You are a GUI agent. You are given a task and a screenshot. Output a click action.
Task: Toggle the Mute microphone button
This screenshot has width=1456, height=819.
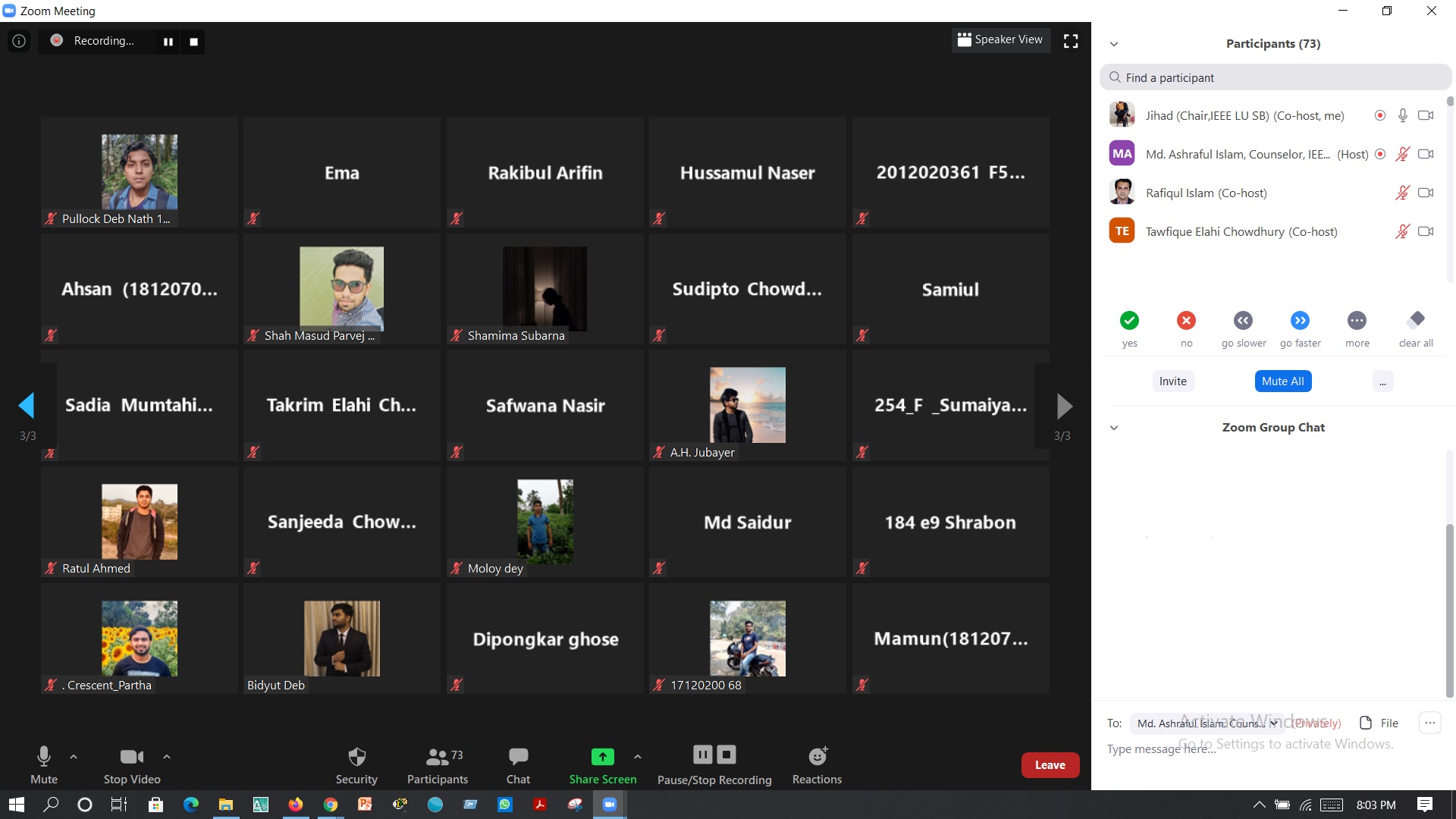(x=44, y=764)
